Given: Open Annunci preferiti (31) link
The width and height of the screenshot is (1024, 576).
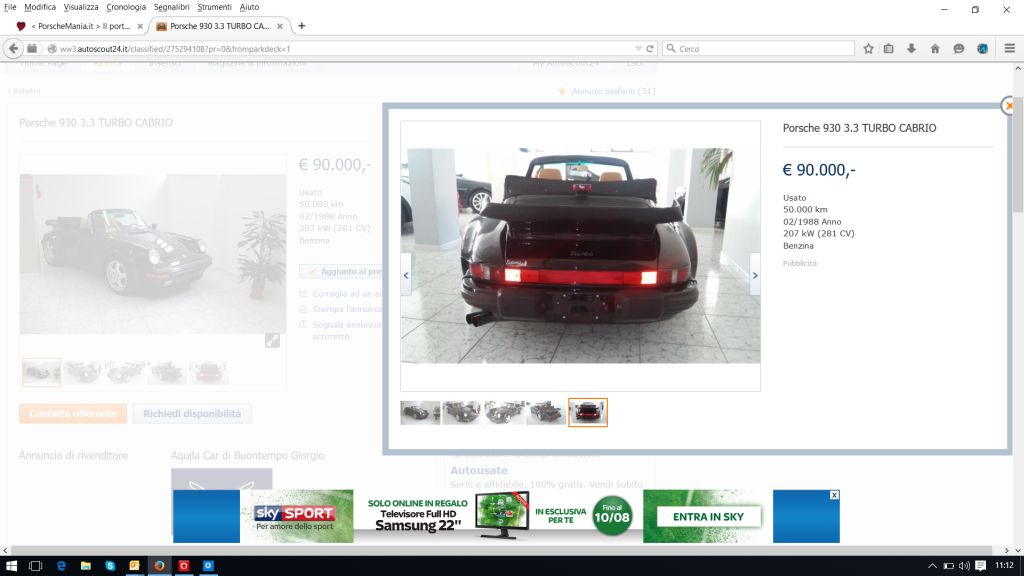Looking at the screenshot, I should [613, 91].
